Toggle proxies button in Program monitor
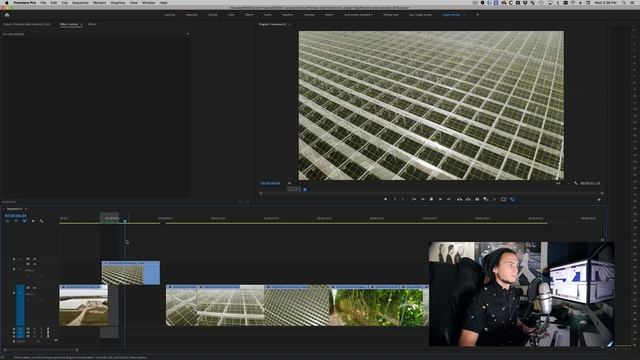640x360 pixels. (x=512, y=199)
